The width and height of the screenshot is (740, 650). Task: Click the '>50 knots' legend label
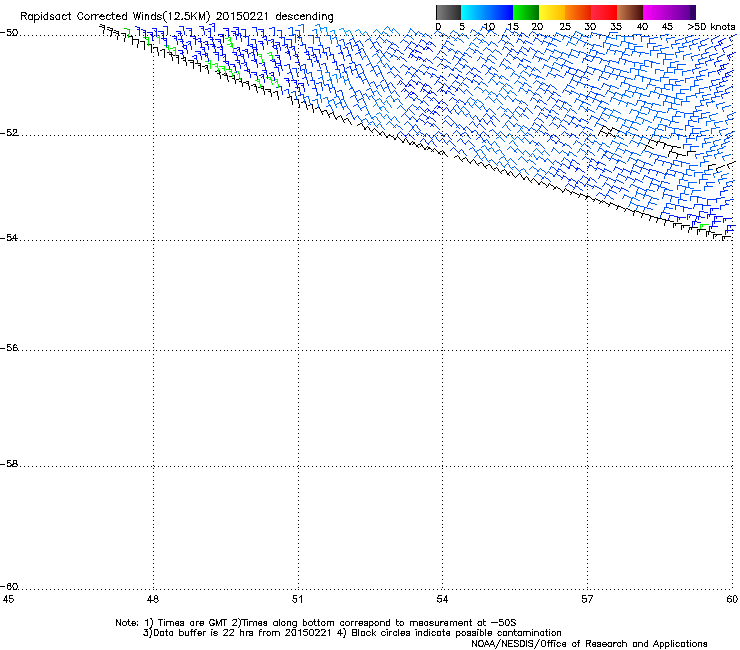pyautogui.click(x=711, y=27)
